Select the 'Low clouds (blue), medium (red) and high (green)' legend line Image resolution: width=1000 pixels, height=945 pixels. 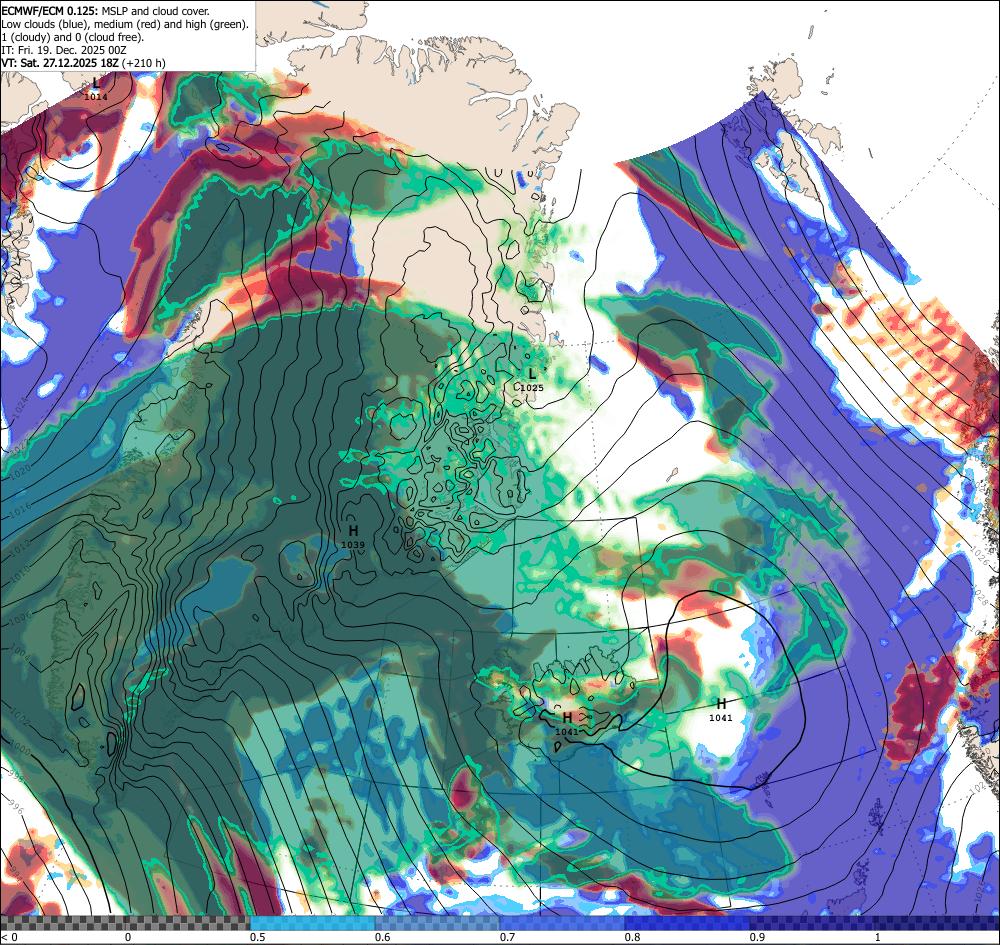pos(125,24)
